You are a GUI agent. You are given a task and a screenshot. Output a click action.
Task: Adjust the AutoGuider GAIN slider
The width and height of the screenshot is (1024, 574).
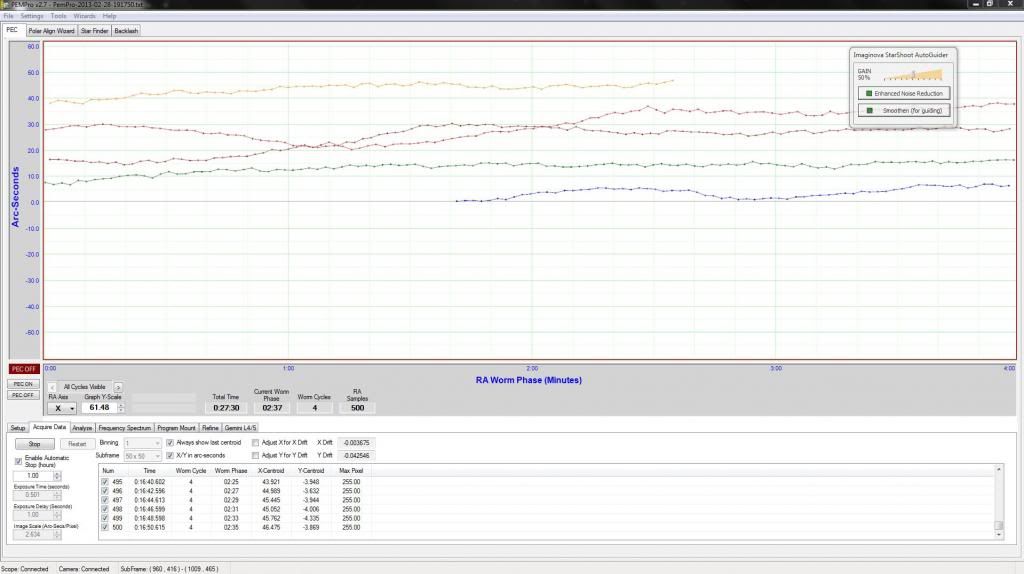click(x=913, y=74)
